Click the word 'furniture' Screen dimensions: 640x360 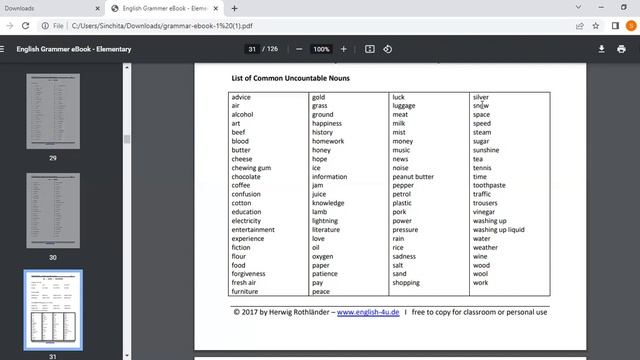[244, 291]
